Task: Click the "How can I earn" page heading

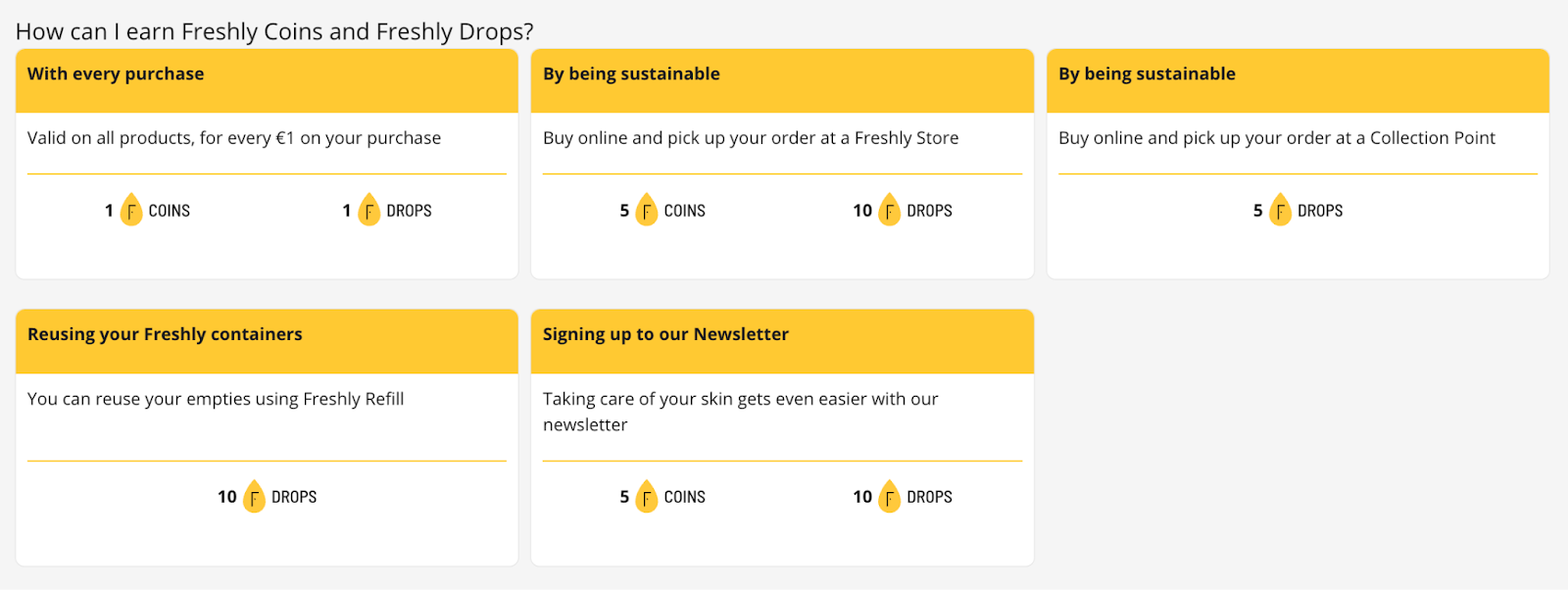Action: 274,31
